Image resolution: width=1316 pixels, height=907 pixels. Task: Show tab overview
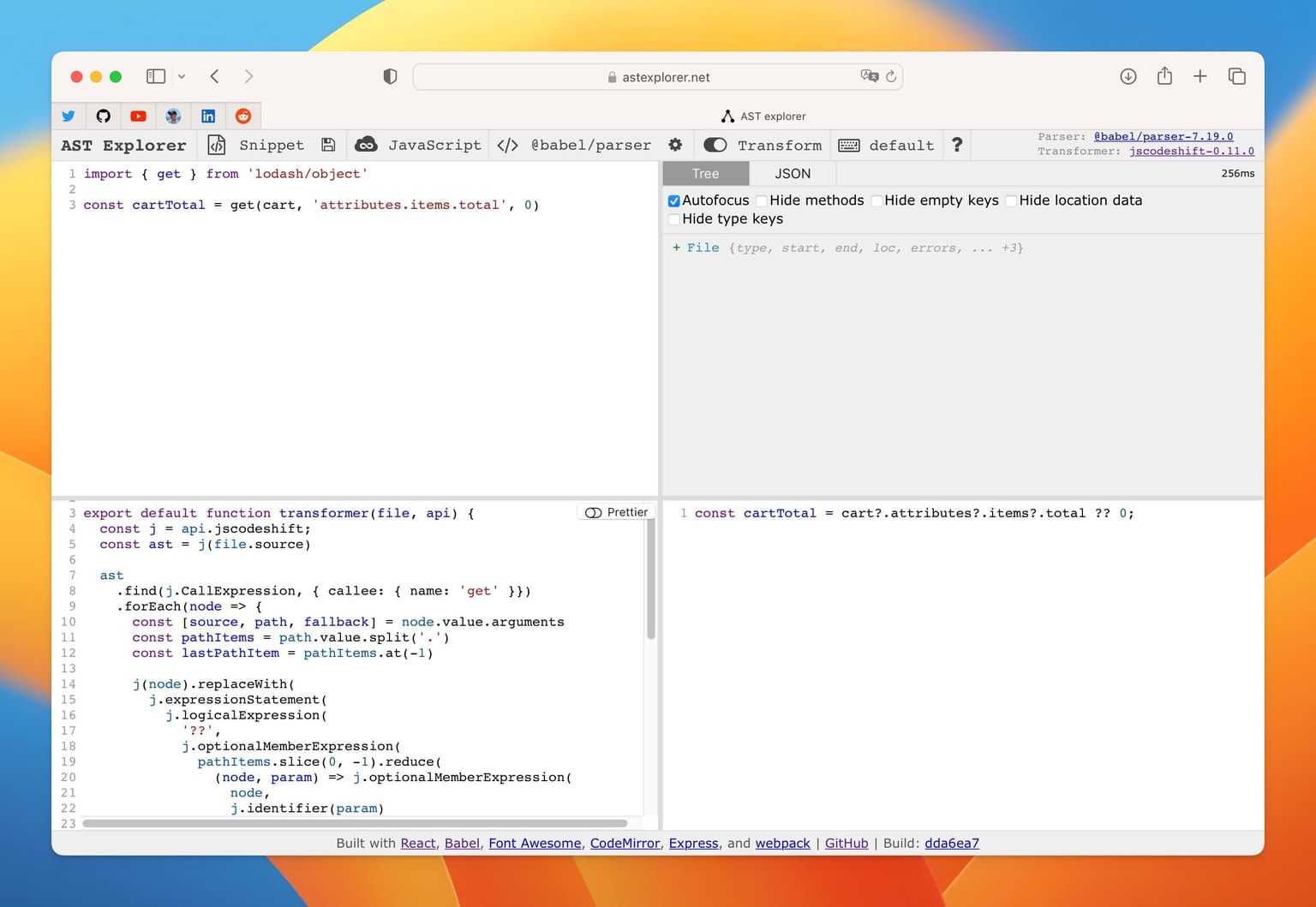coord(1237,76)
